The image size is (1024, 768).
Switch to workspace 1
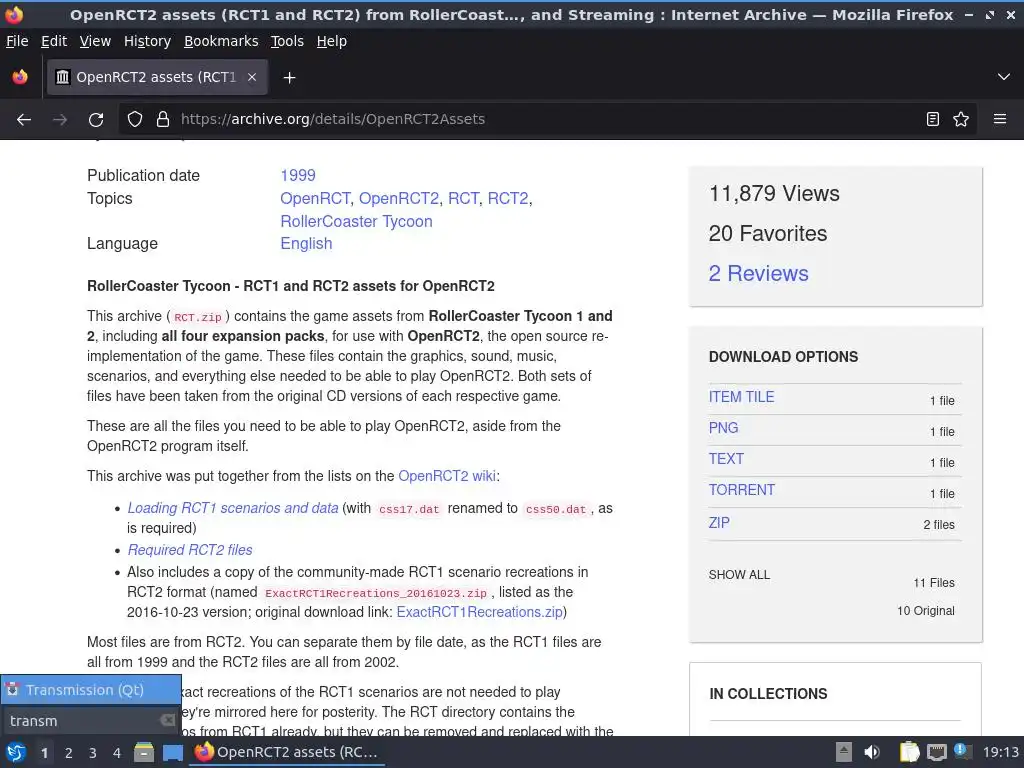44,753
